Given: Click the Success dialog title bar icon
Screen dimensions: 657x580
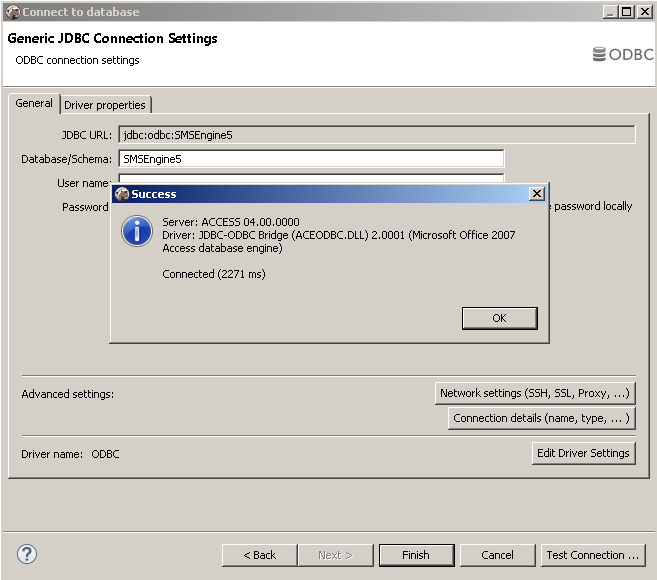Looking at the screenshot, I should [x=122, y=194].
